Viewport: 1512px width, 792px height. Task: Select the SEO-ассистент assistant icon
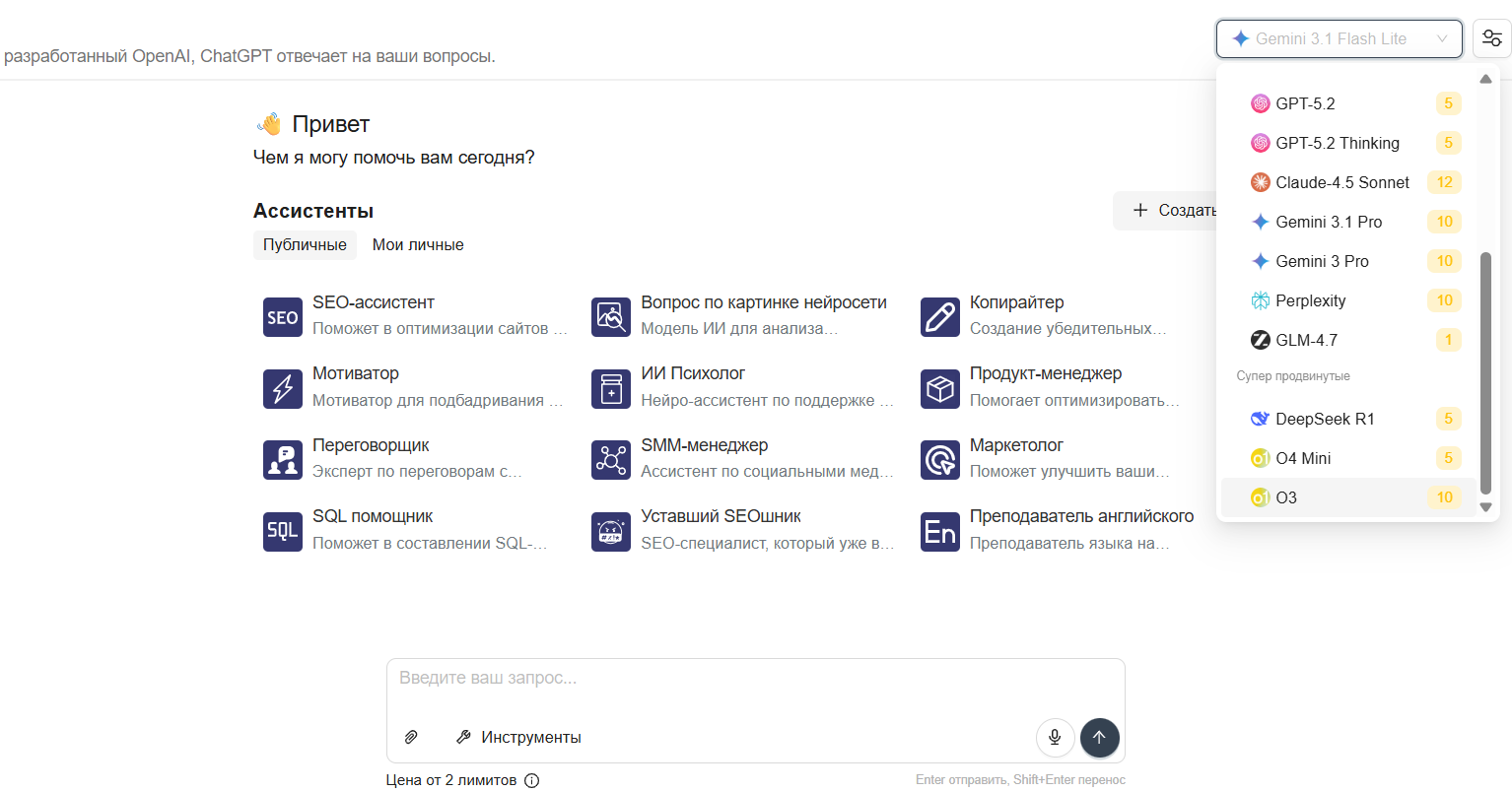click(283, 316)
